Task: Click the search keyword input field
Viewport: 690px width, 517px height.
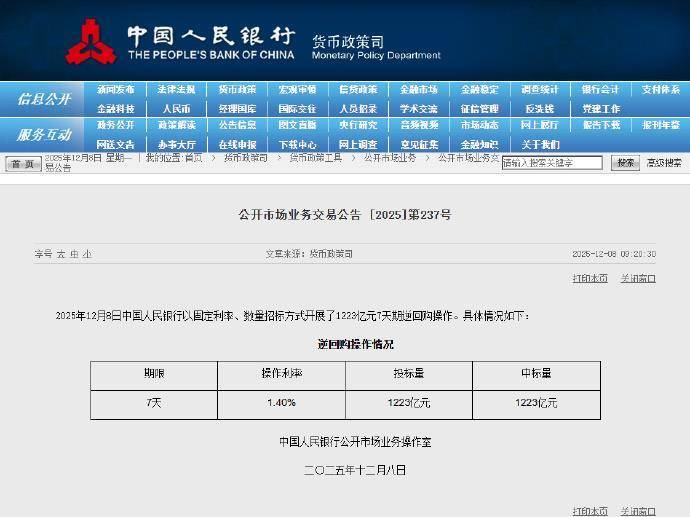Action: pos(553,162)
